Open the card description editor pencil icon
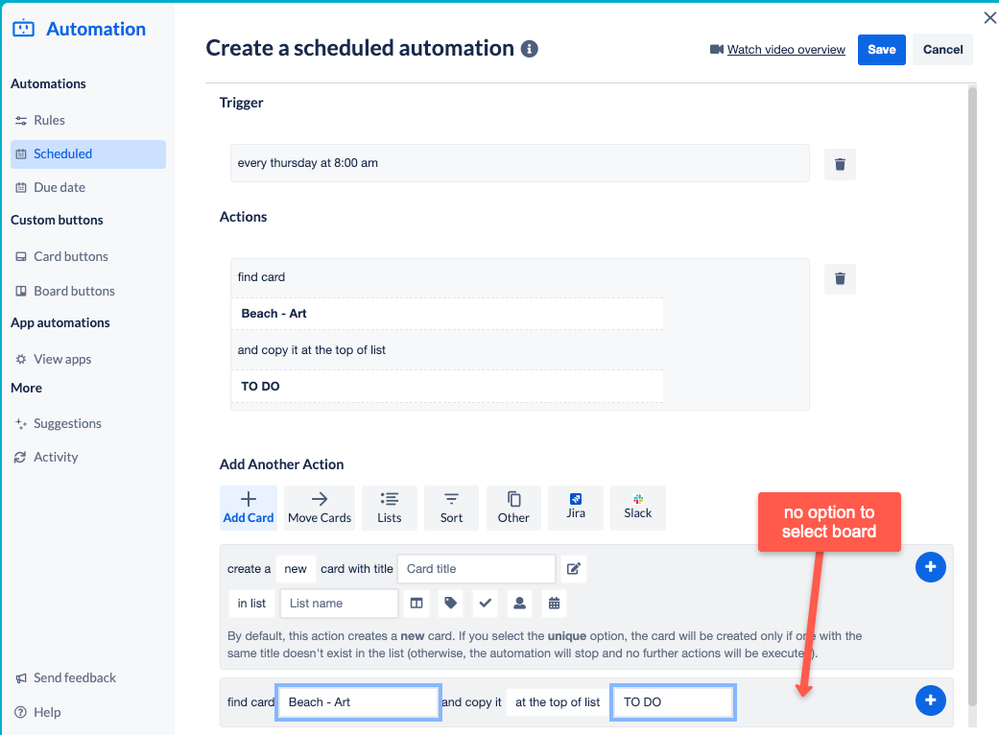The width and height of the screenshot is (999, 735). (573, 568)
